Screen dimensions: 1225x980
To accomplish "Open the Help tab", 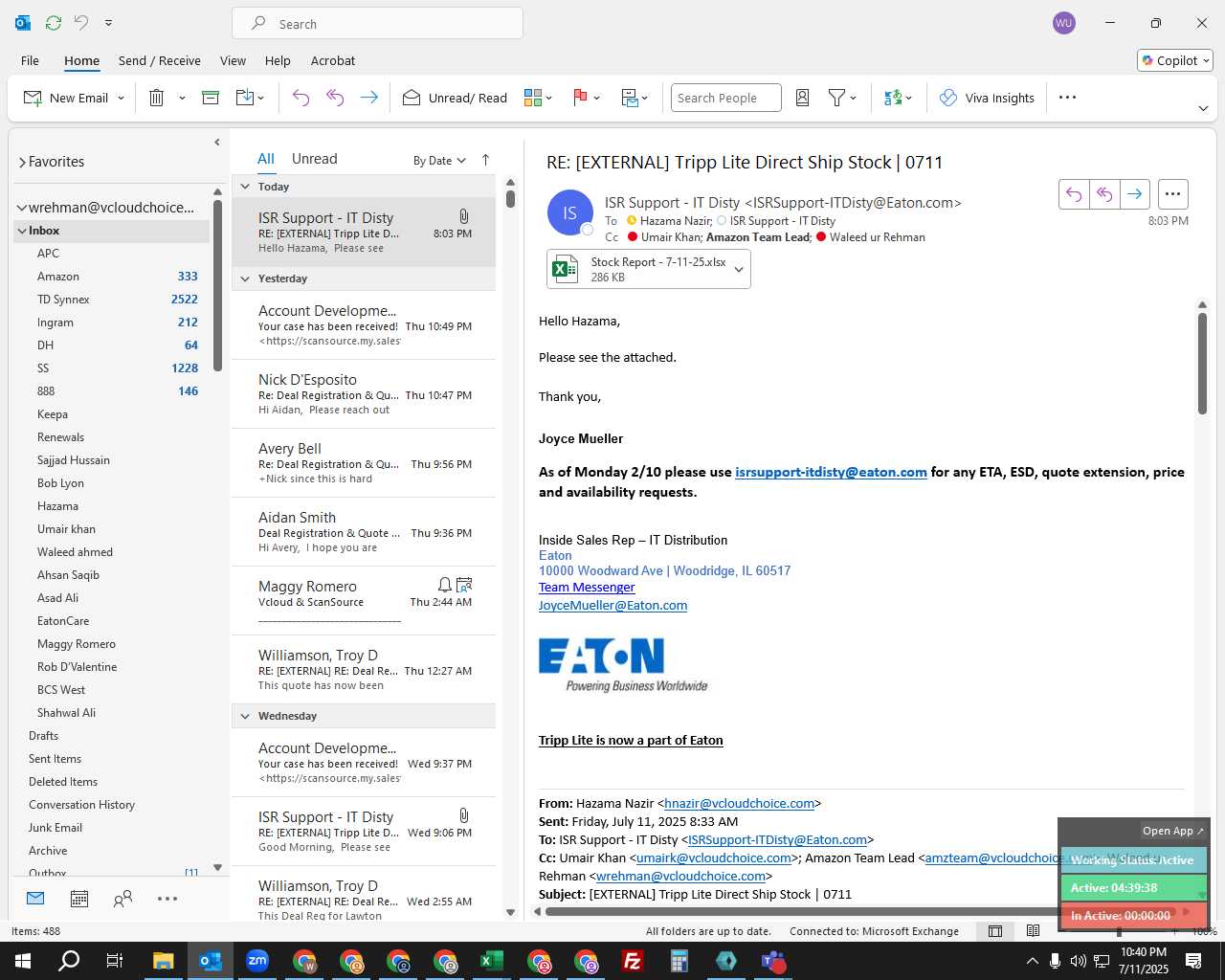I will pos(278,60).
